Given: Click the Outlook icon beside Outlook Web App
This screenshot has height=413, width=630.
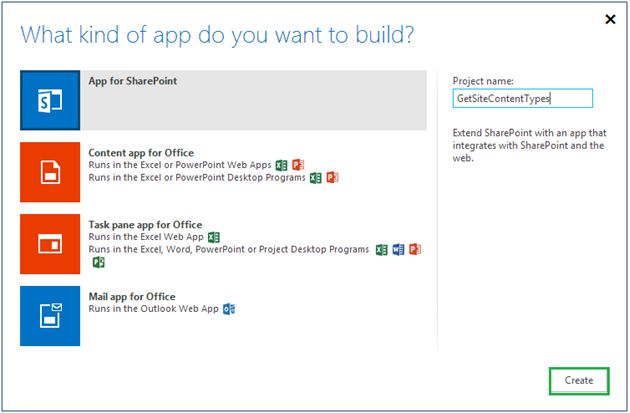Looking at the screenshot, I should (x=229, y=310).
